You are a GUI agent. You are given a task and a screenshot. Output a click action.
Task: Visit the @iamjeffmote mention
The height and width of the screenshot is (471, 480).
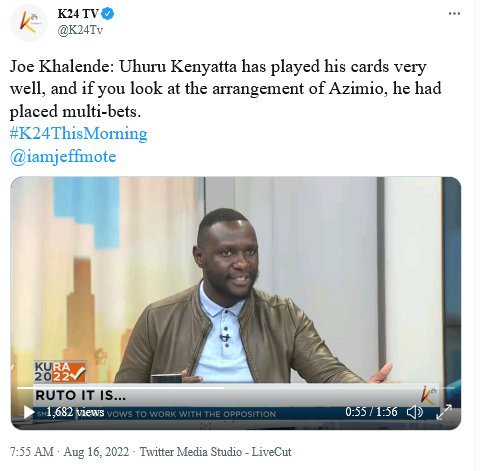63,156
